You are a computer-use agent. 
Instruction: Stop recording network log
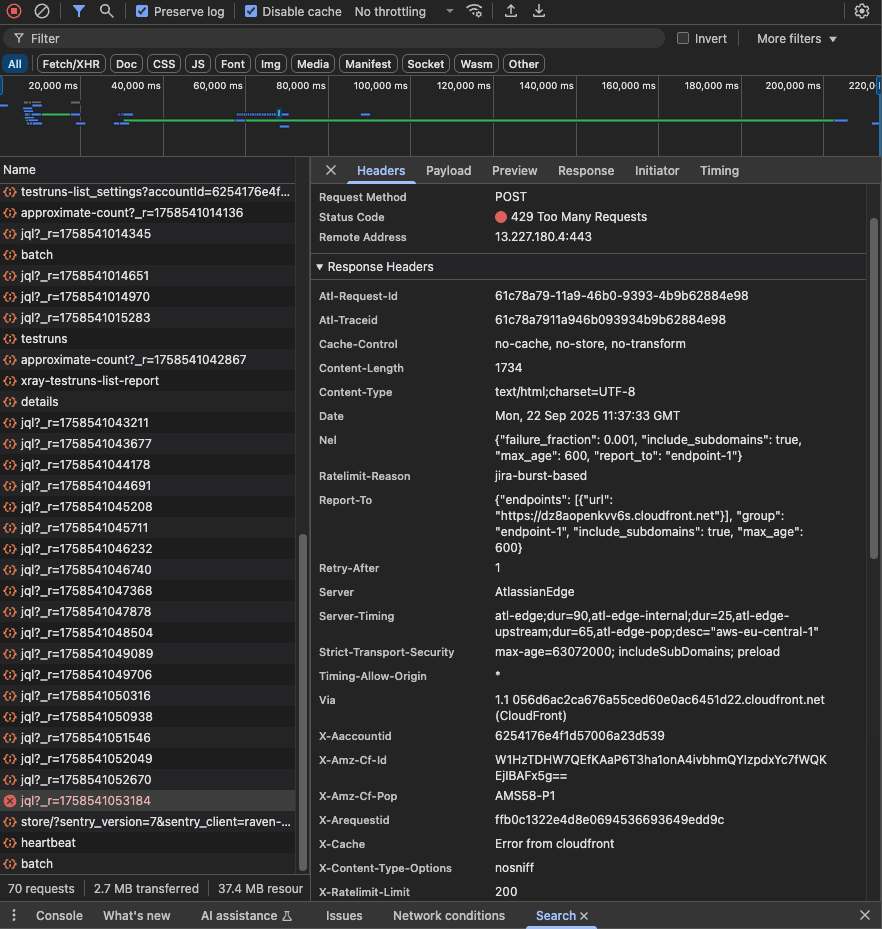14,11
